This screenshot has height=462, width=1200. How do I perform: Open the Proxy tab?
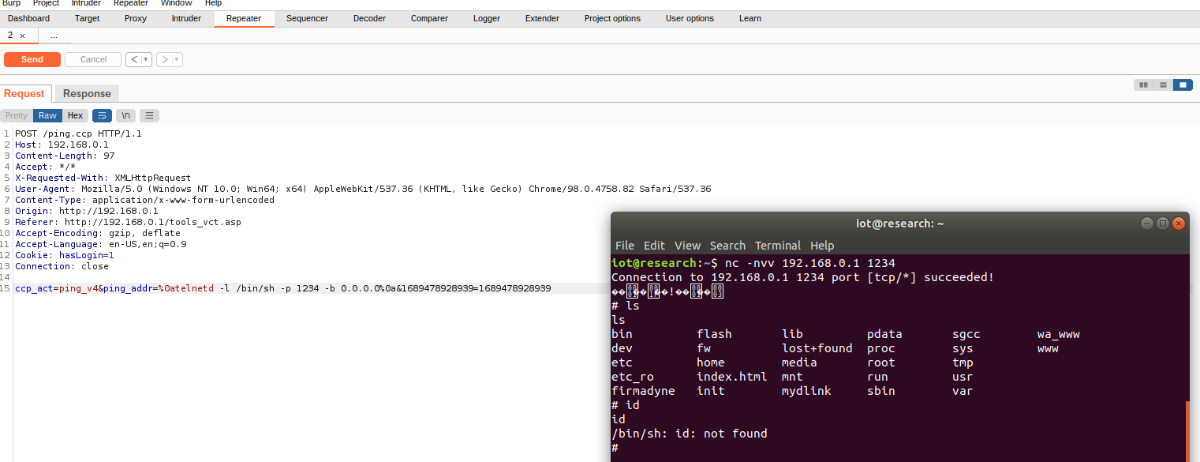click(135, 18)
